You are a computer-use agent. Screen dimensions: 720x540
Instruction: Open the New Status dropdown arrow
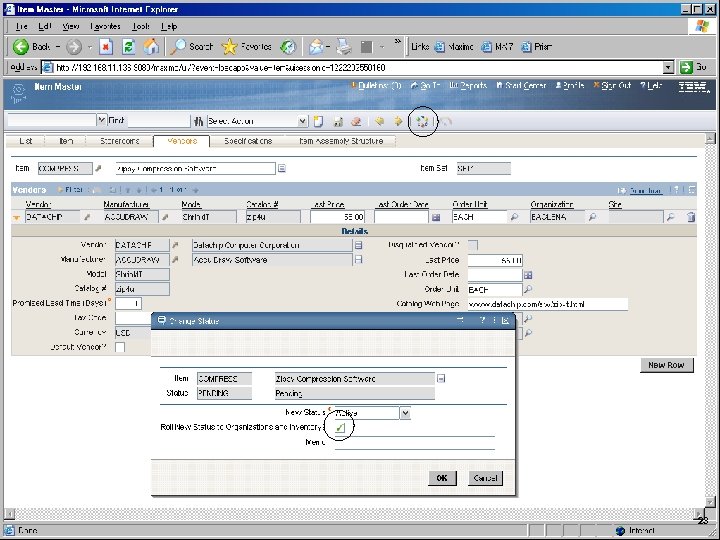(x=405, y=413)
